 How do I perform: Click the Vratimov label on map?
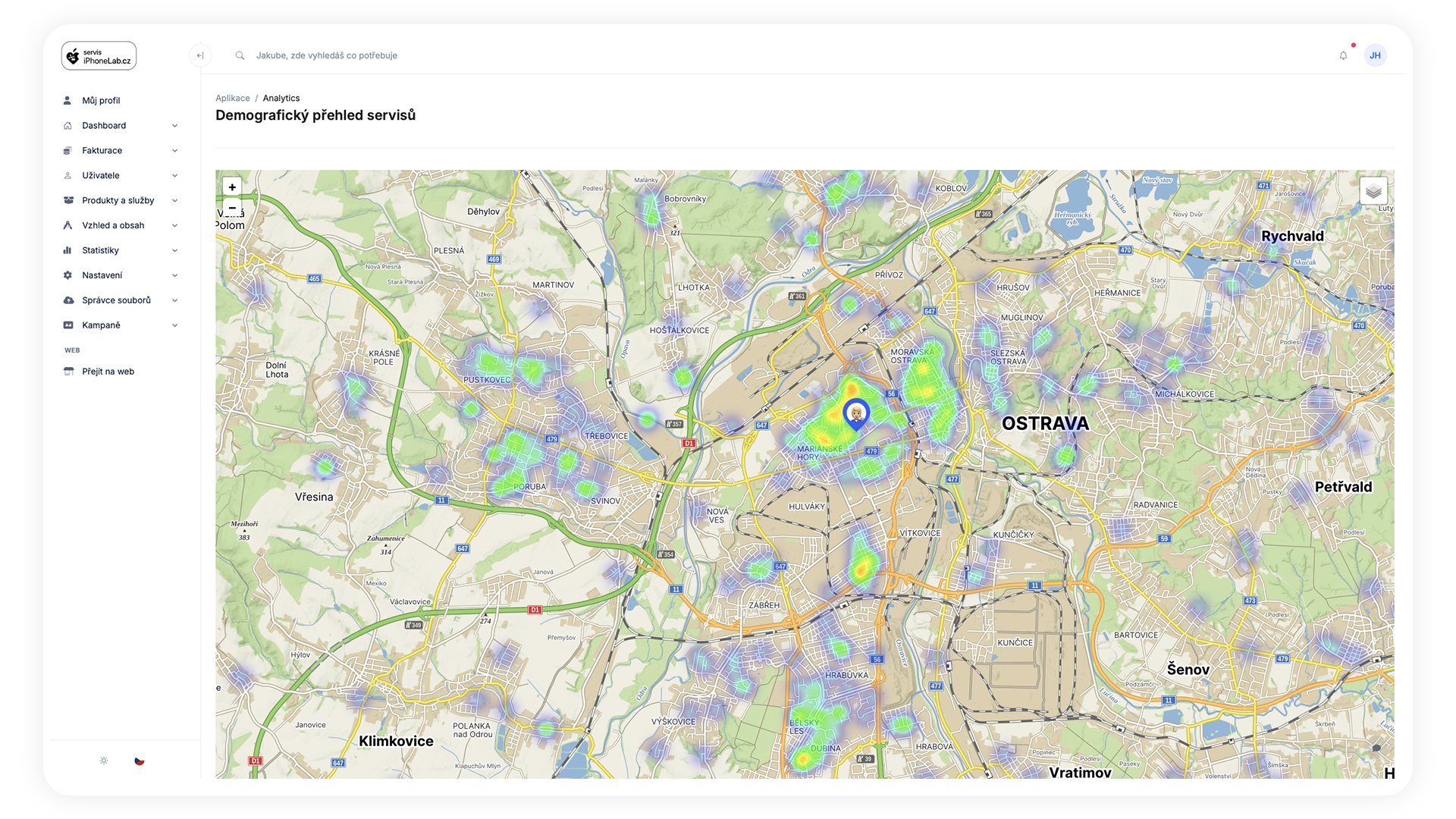coord(1080,772)
